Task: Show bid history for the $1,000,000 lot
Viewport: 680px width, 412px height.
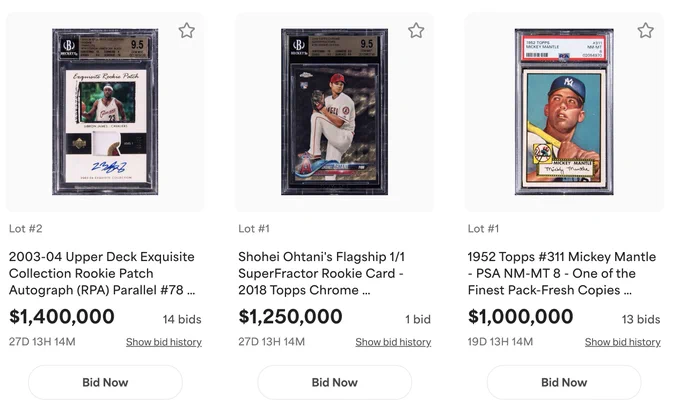Action: pos(623,342)
